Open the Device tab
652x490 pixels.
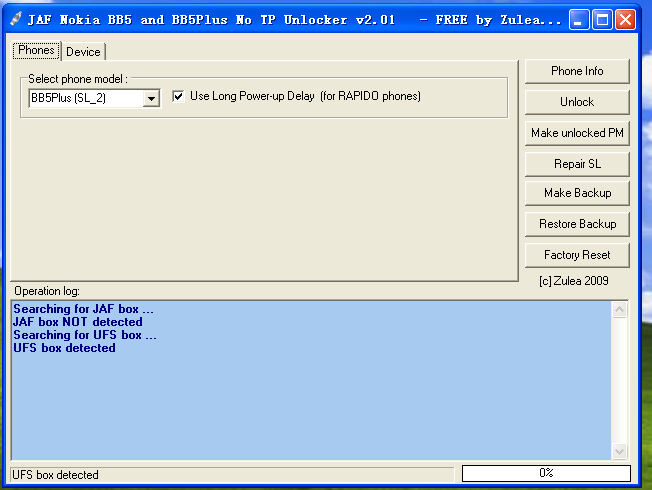click(84, 52)
